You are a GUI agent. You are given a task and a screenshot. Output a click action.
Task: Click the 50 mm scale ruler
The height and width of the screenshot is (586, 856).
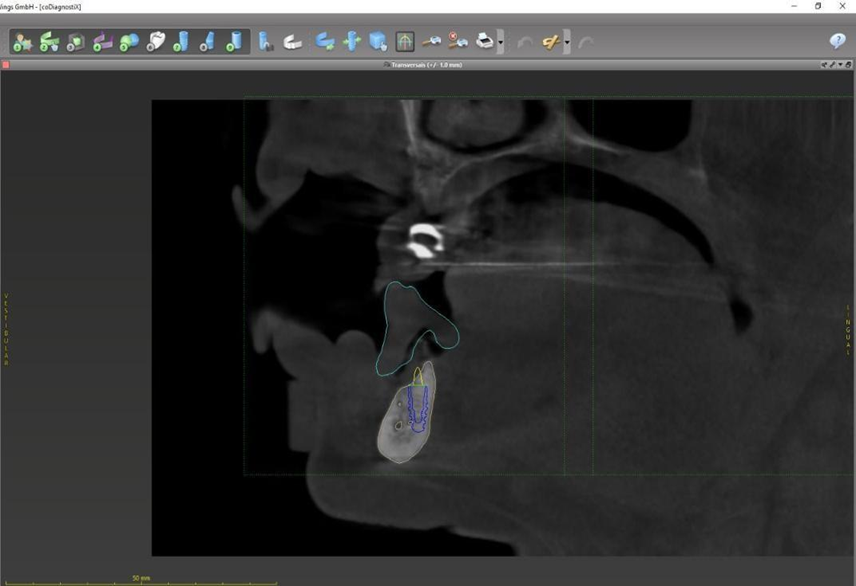click(141, 580)
